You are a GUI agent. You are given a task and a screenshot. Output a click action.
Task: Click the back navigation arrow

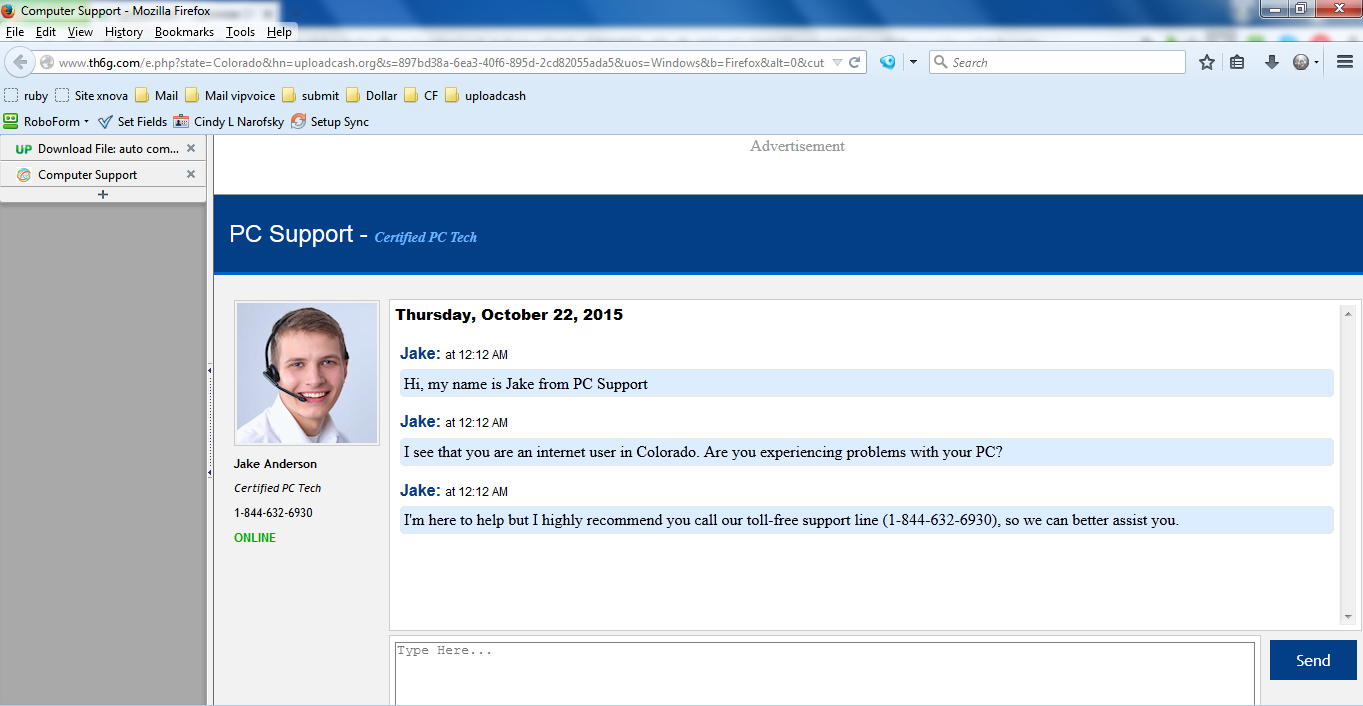coord(20,62)
